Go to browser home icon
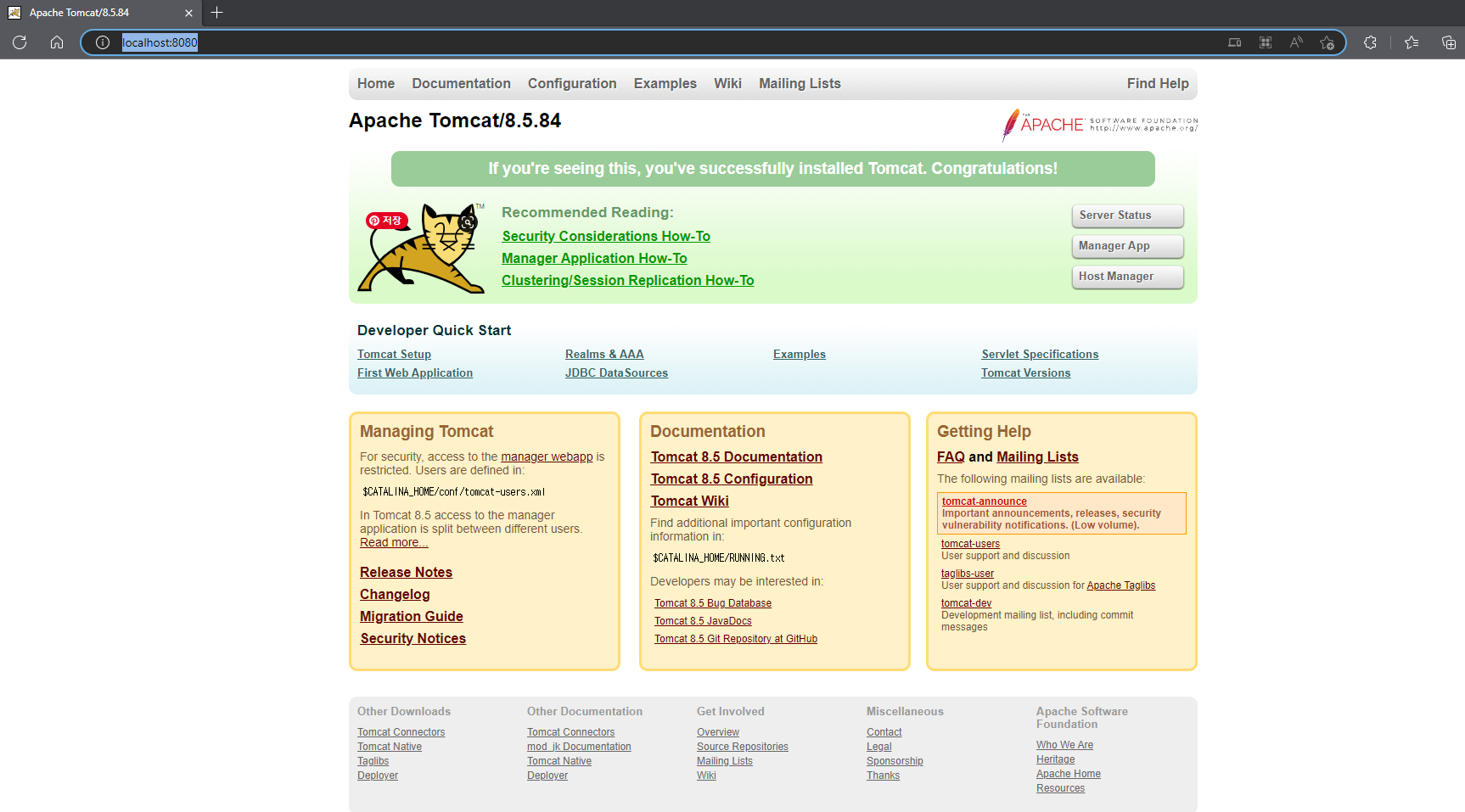This screenshot has height=812, width=1465. [x=57, y=42]
